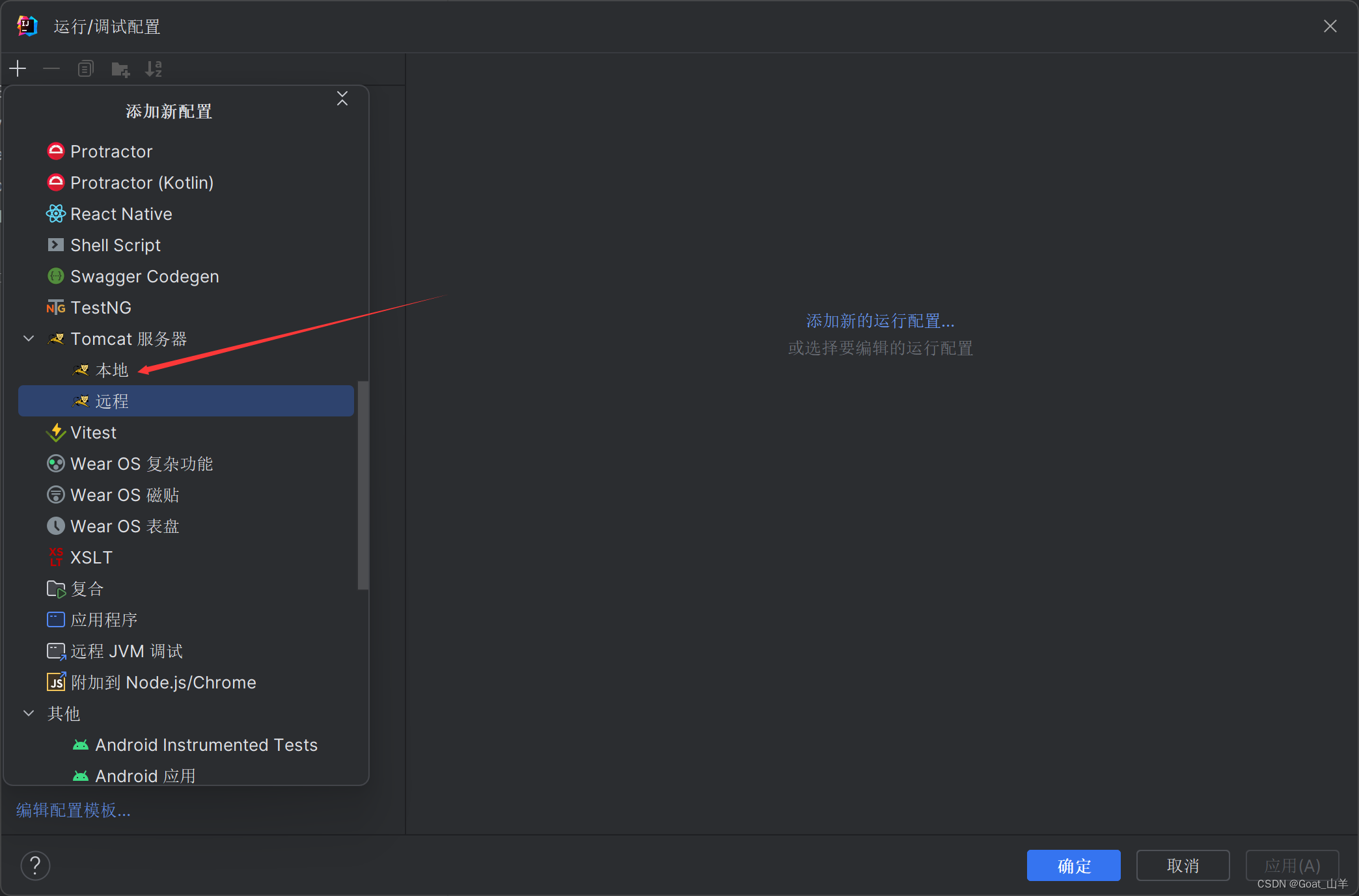Select 远程 under Tomcat server

pos(111,401)
